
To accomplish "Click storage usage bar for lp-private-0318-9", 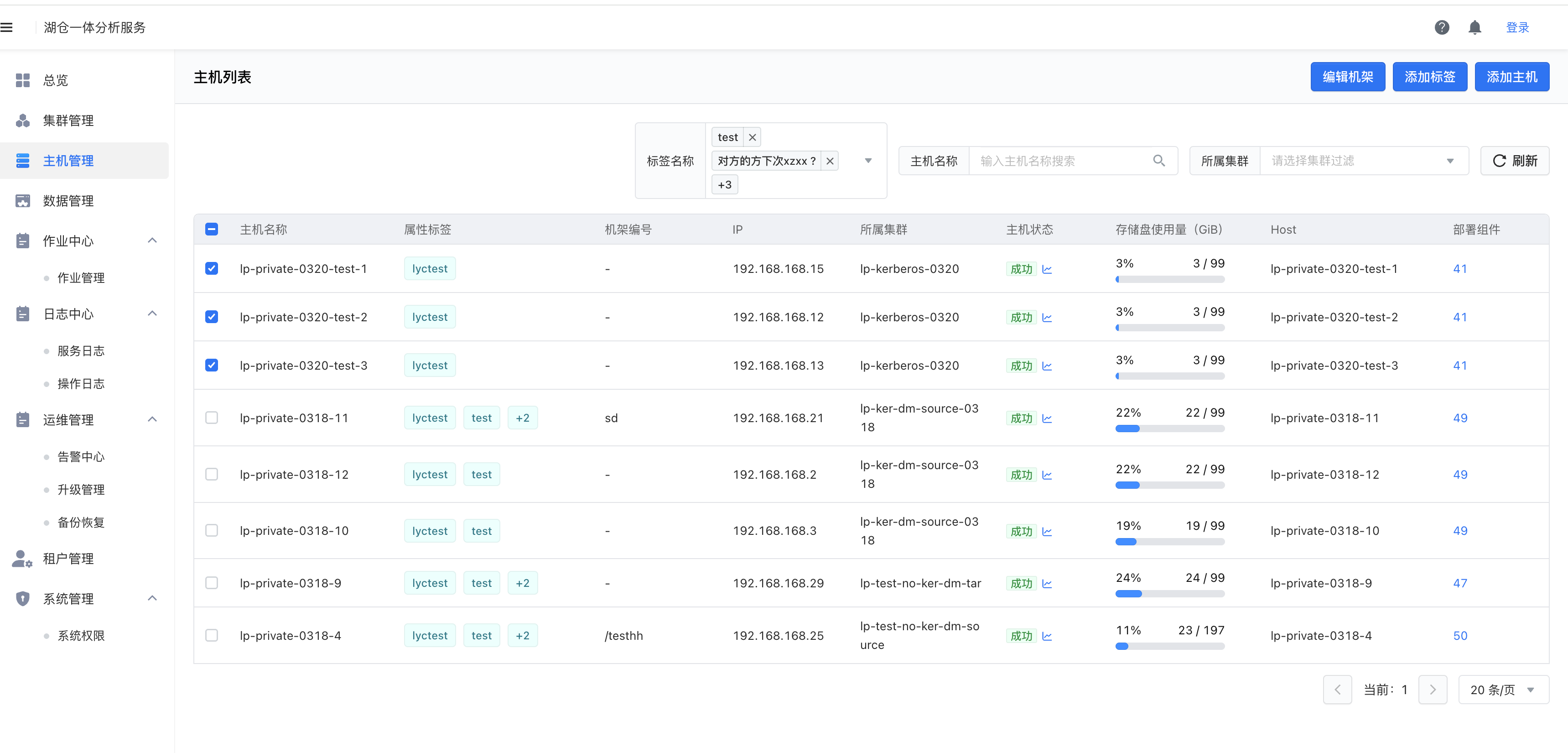I will pos(1169,594).
